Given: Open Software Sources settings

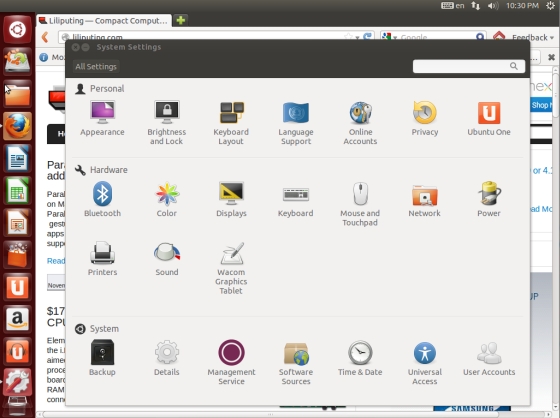Looking at the screenshot, I should [296, 363].
